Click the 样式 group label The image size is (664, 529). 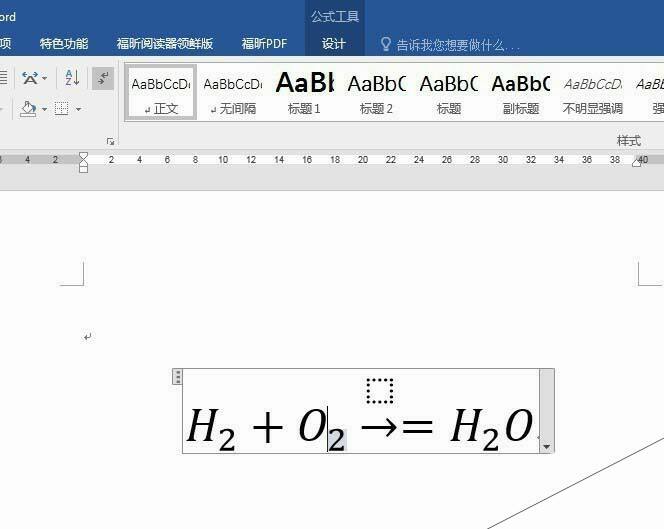629,141
